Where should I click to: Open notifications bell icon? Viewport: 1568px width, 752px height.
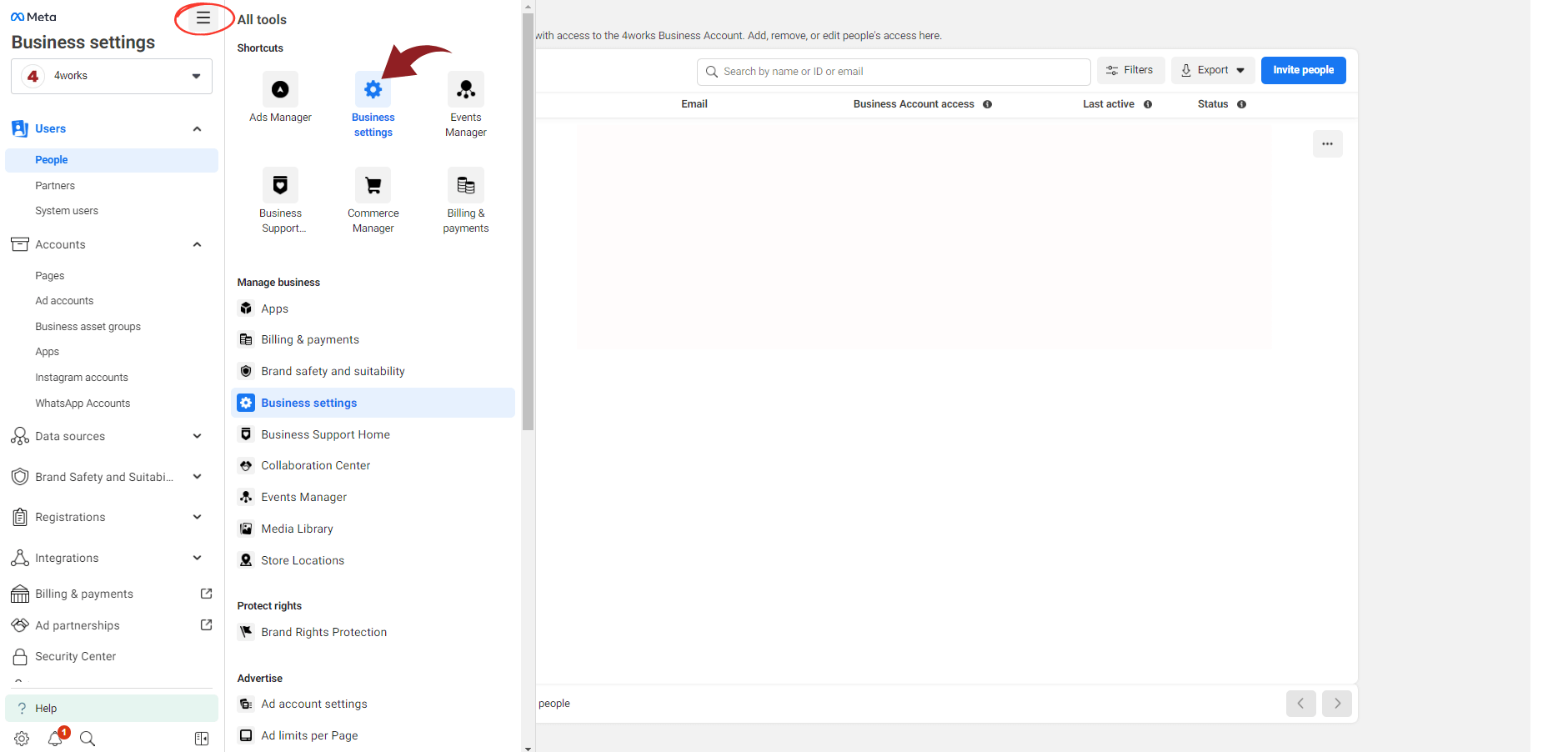click(55, 739)
